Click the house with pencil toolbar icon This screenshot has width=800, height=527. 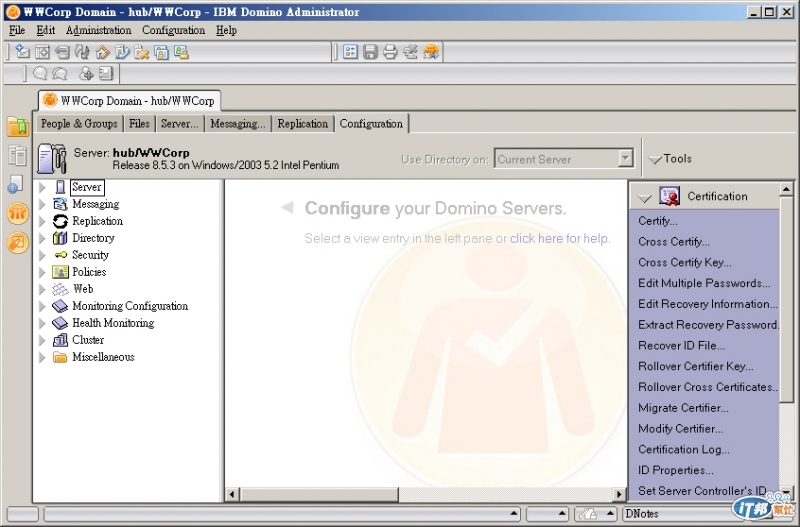[103, 52]
